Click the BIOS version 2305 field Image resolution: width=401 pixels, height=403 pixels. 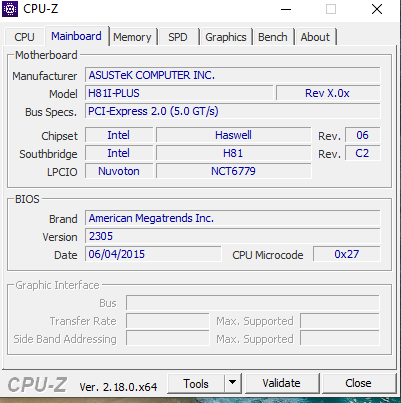[x=232, y=236]
